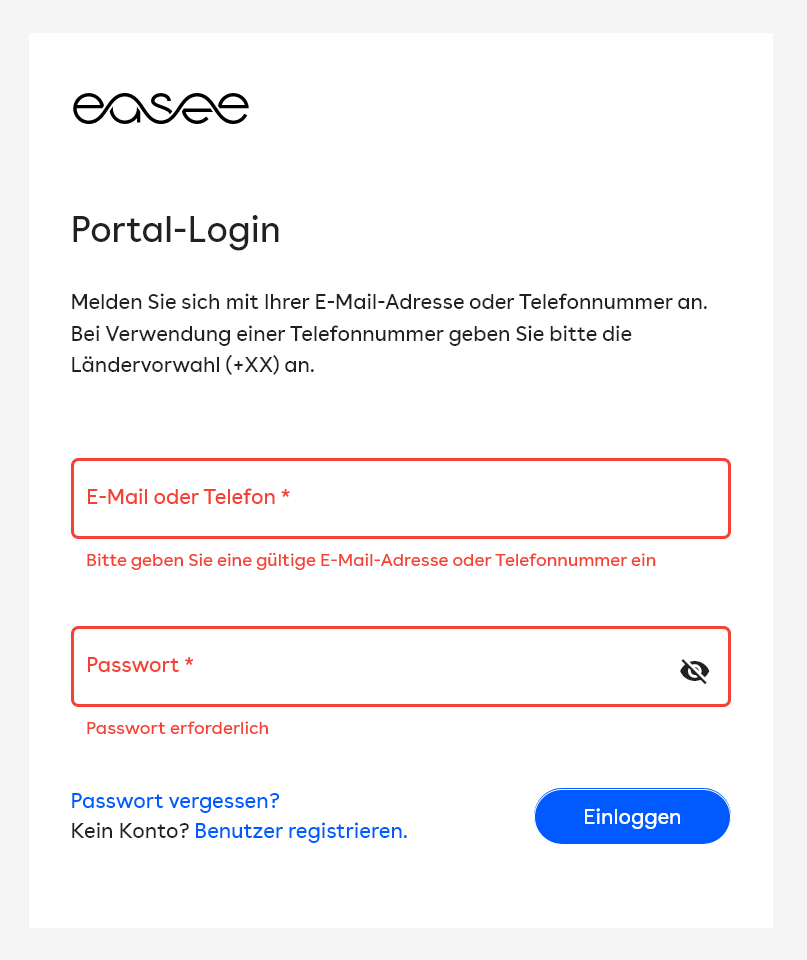807x960 pixels.
Task: Click inside the Passwort field
Action: click(350, 666)
